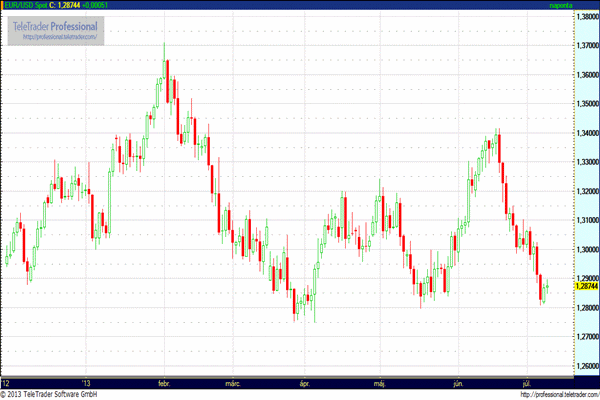Click the yellow current price marker 1,28744
This screenshot has width=600, height=400.
point(585,286)
